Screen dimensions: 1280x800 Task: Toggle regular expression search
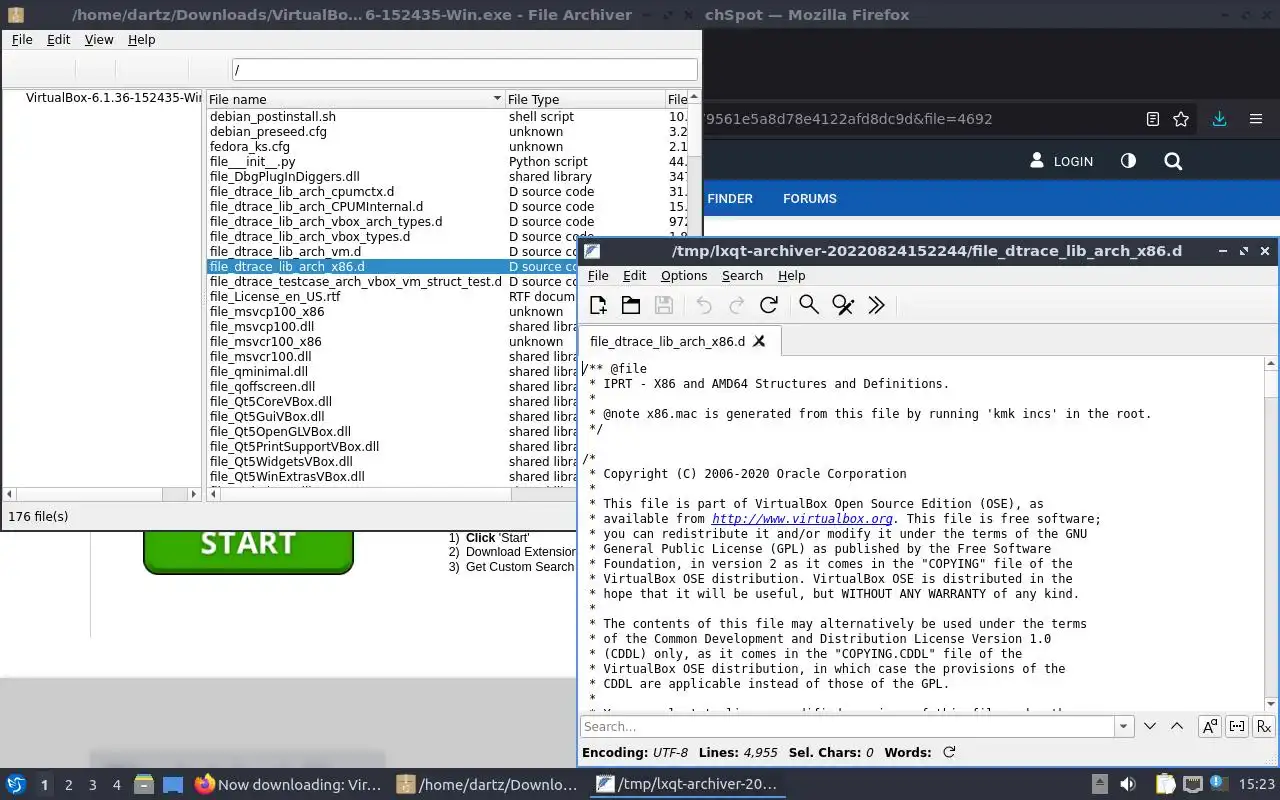coord(1264,727)
